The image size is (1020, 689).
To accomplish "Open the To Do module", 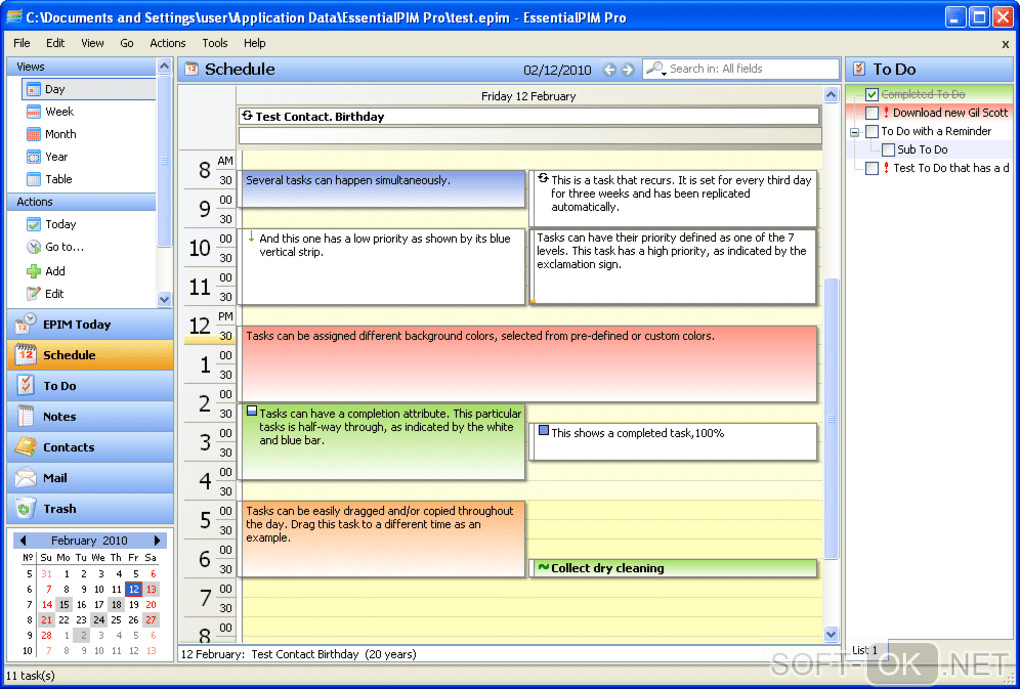I will [90, 385].
